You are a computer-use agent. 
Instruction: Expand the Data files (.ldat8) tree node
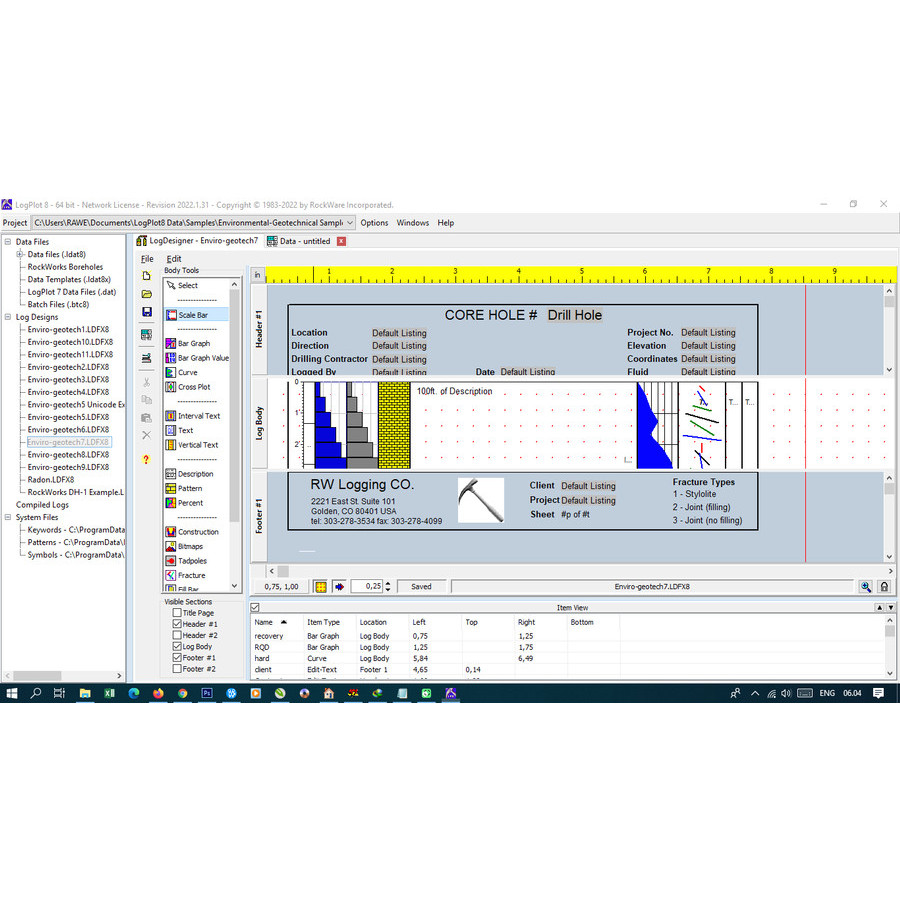pos(19,254)
